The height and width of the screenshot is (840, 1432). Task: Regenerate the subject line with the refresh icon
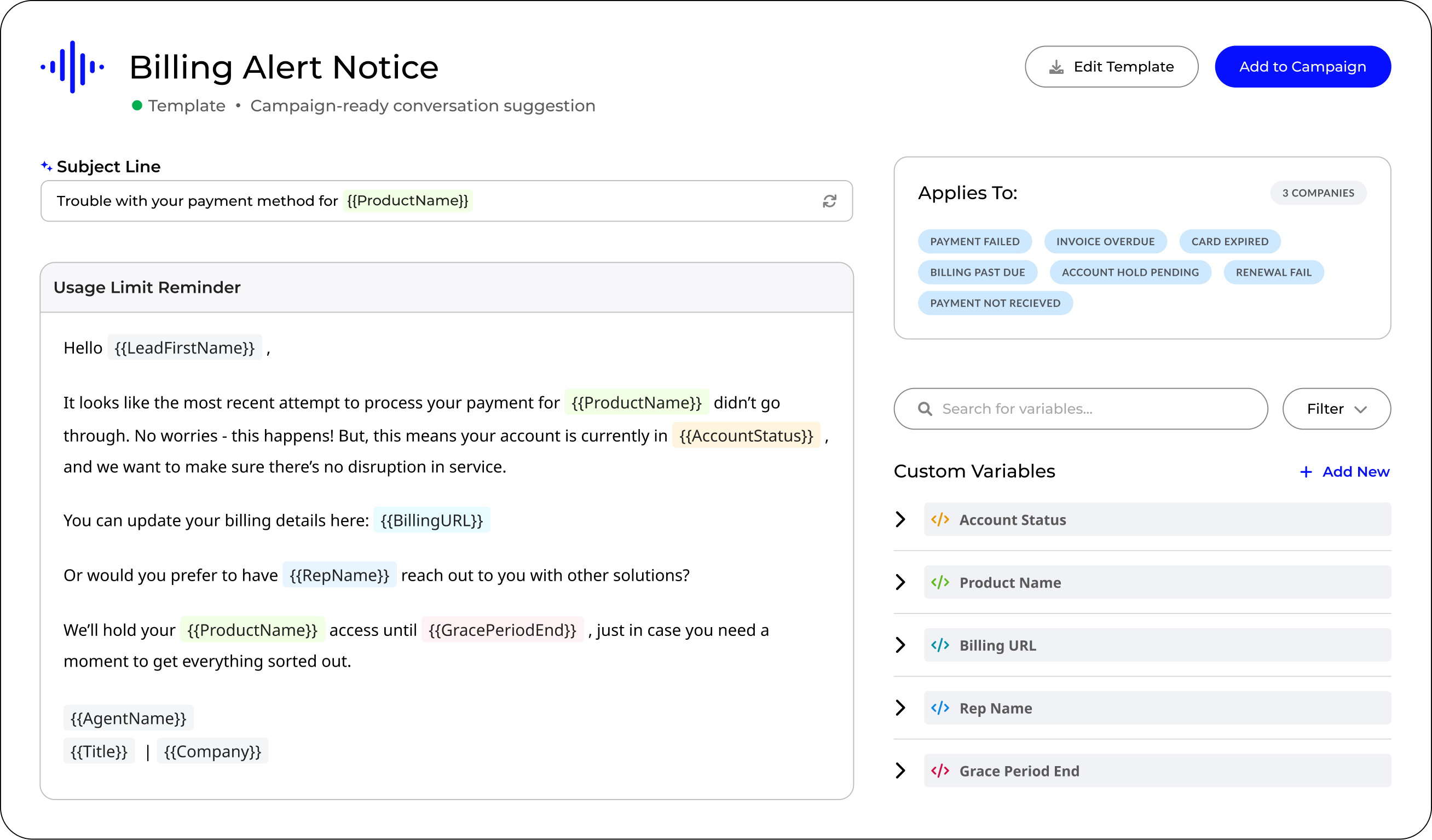[829, 201]
